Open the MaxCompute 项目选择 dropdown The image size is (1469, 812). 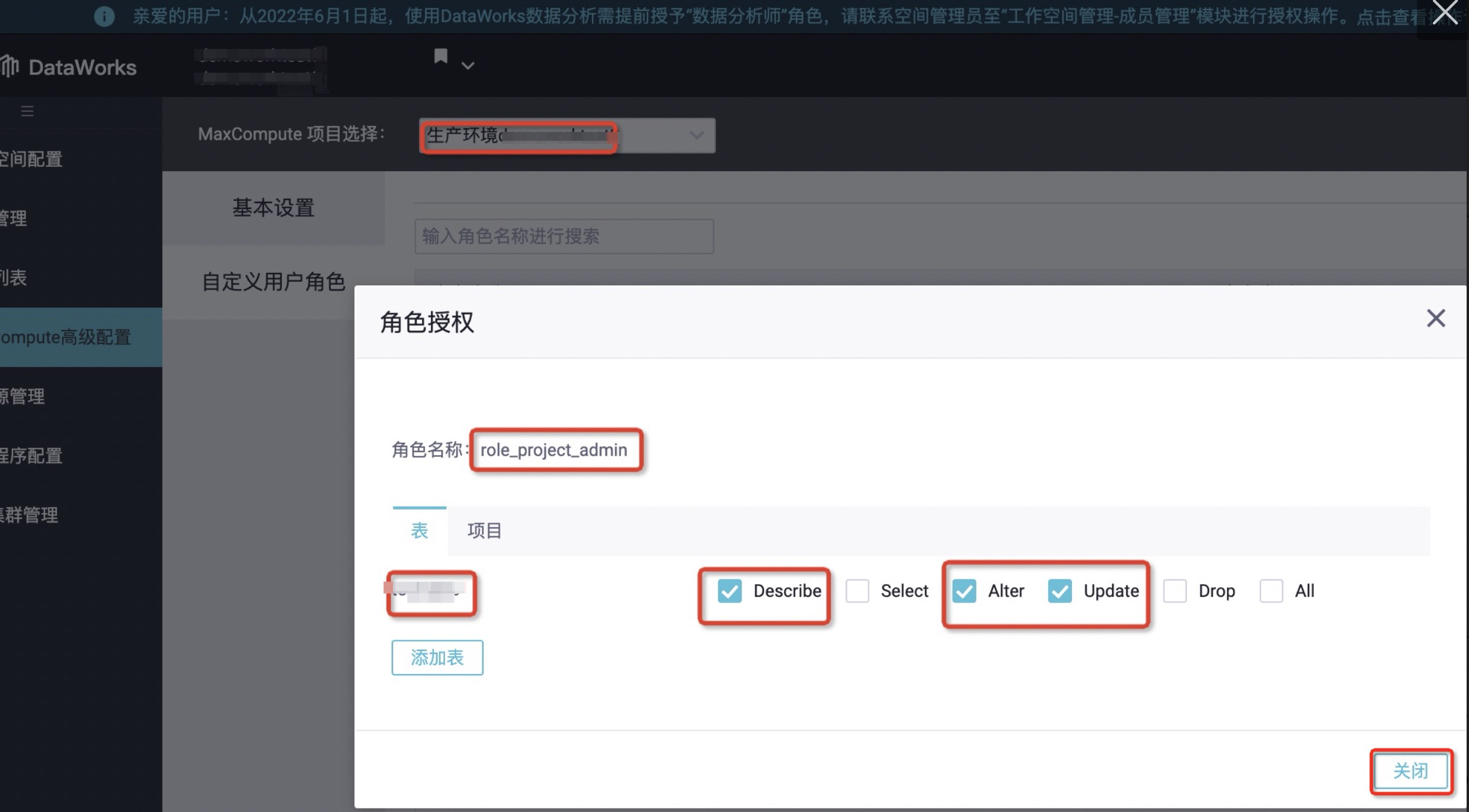pyautogui.click(x=566, y=136)
